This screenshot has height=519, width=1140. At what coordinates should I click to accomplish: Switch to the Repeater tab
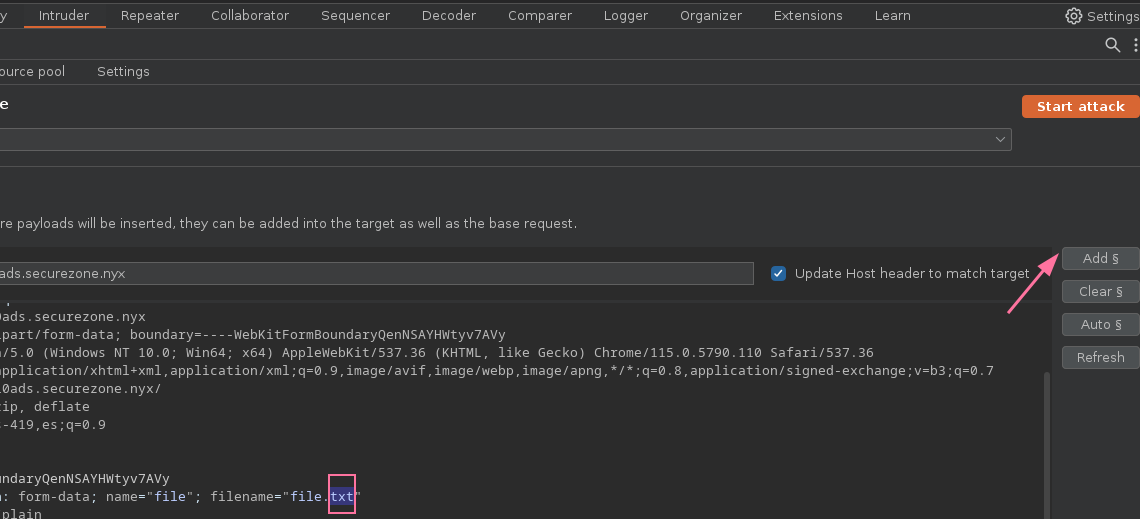click(150, 16)
